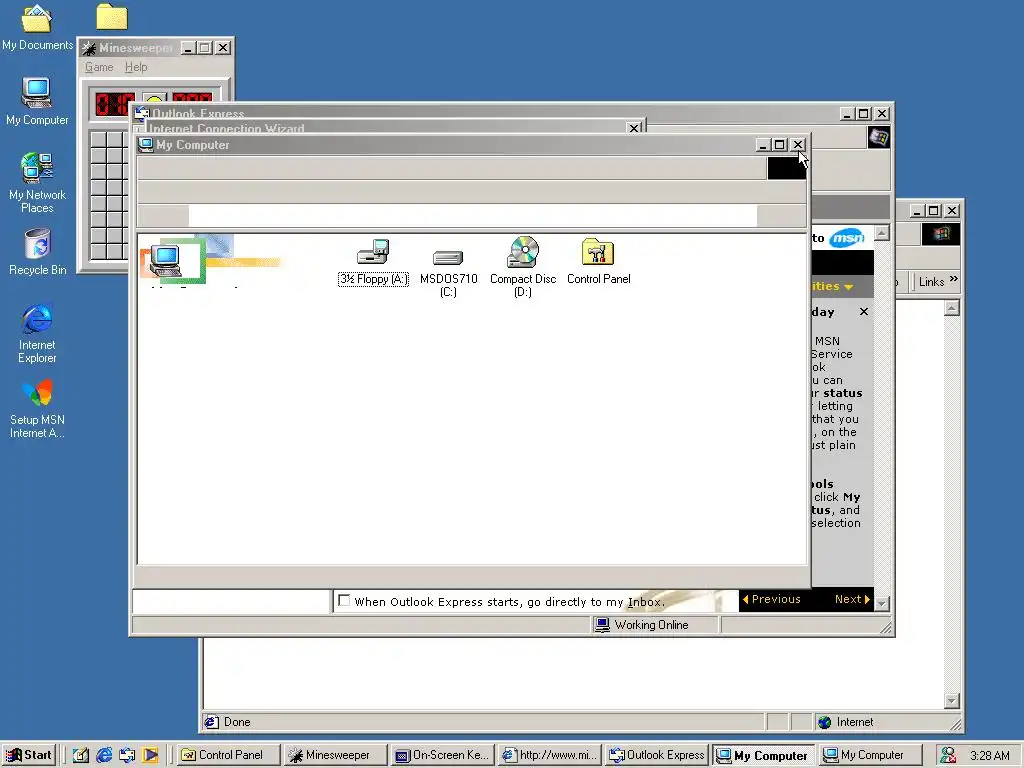
Task: Switch to On-Screen Keyboard taskbar button
Action: tap(443, 755)
